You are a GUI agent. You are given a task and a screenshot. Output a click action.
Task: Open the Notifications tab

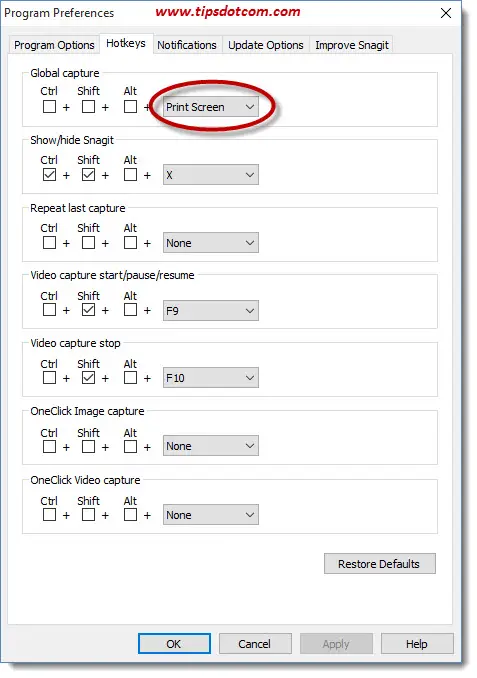point(187,45)
